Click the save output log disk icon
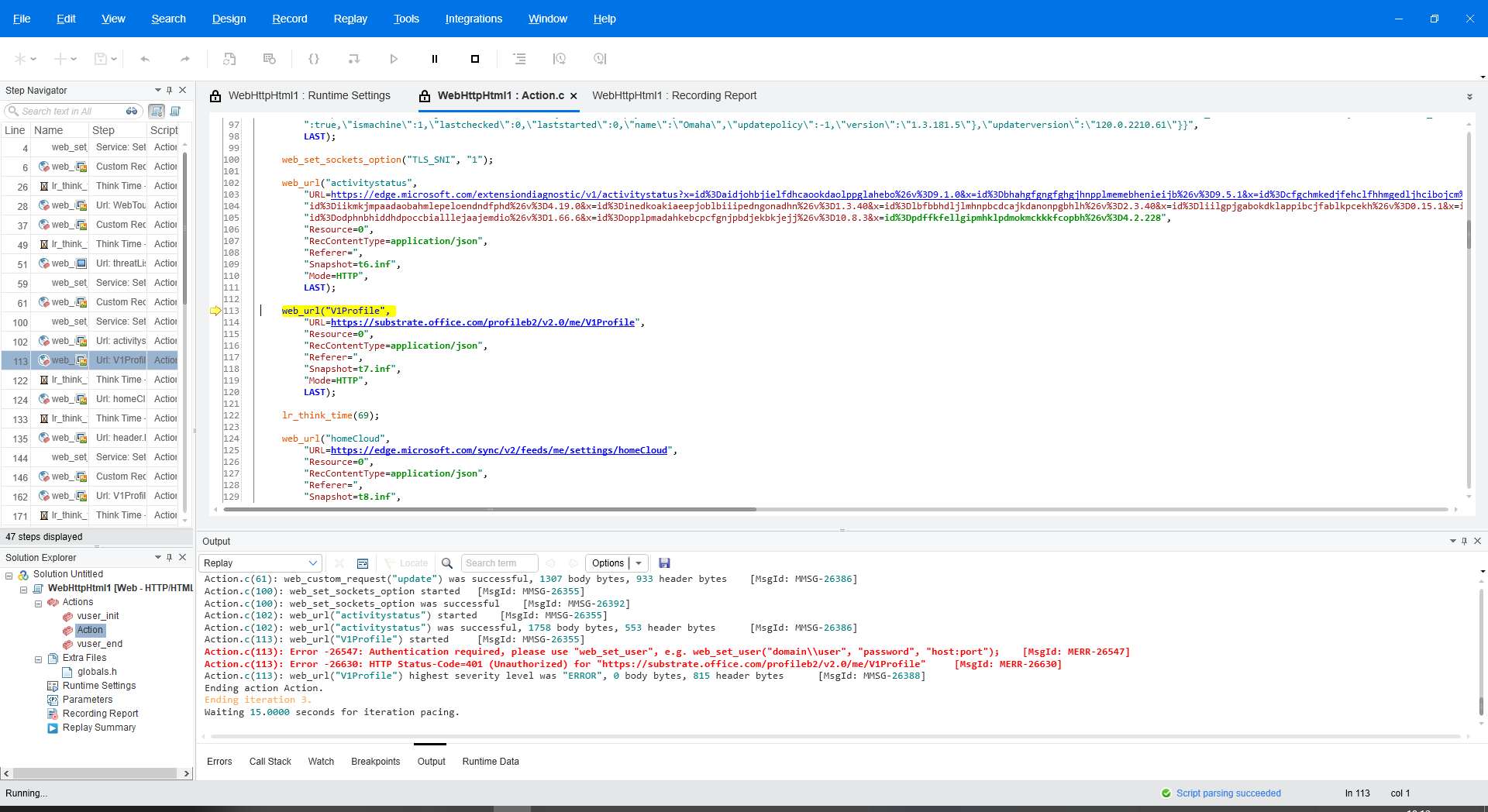 pyautogui.click(x=664, y=563)
